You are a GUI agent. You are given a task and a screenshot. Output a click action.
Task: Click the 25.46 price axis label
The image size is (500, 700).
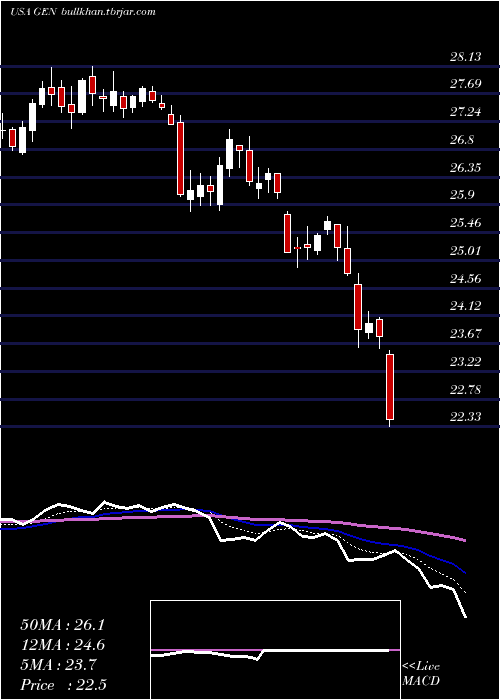click(466, 223)
